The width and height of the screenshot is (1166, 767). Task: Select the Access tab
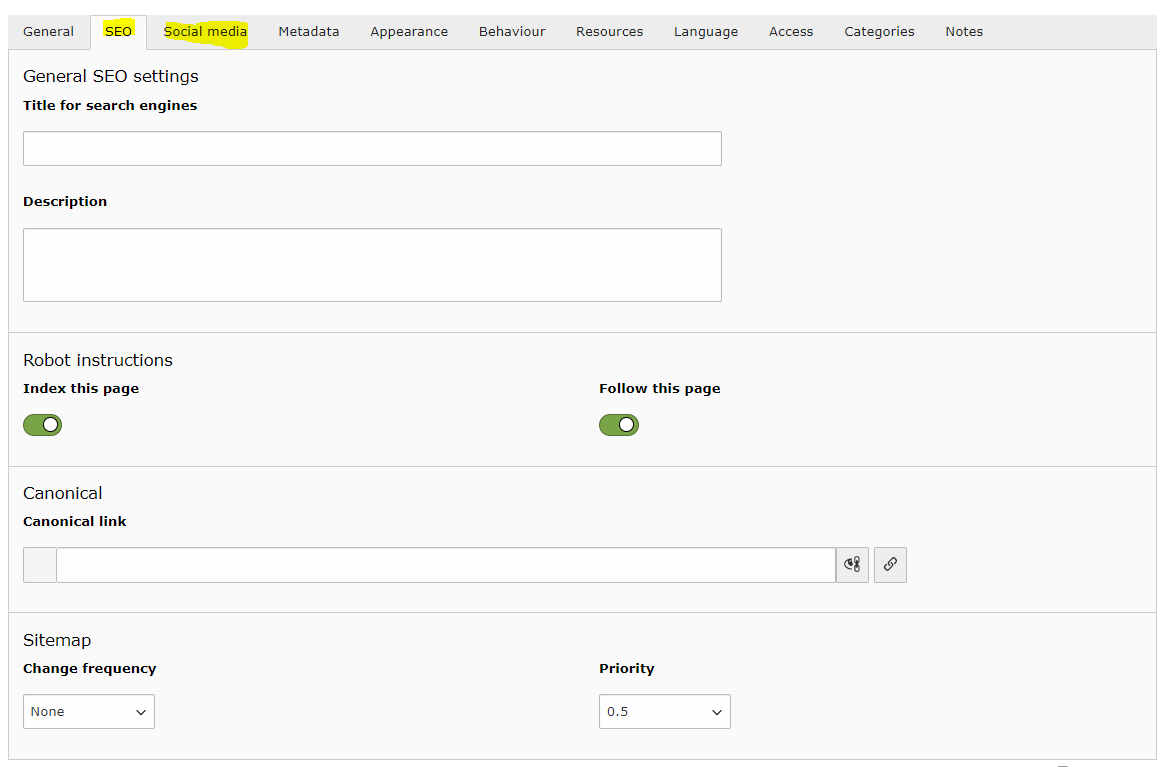[x=791, y=32]
